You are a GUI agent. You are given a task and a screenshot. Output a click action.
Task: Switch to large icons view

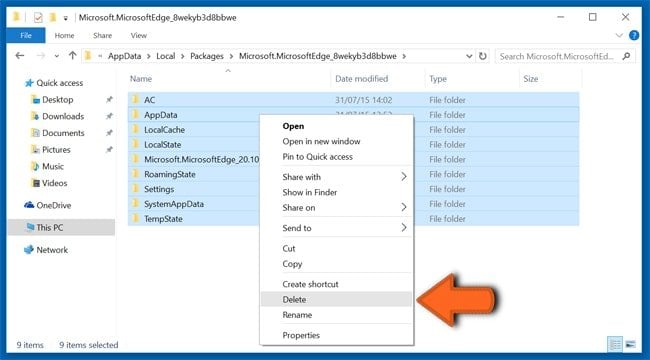(630, 345)
